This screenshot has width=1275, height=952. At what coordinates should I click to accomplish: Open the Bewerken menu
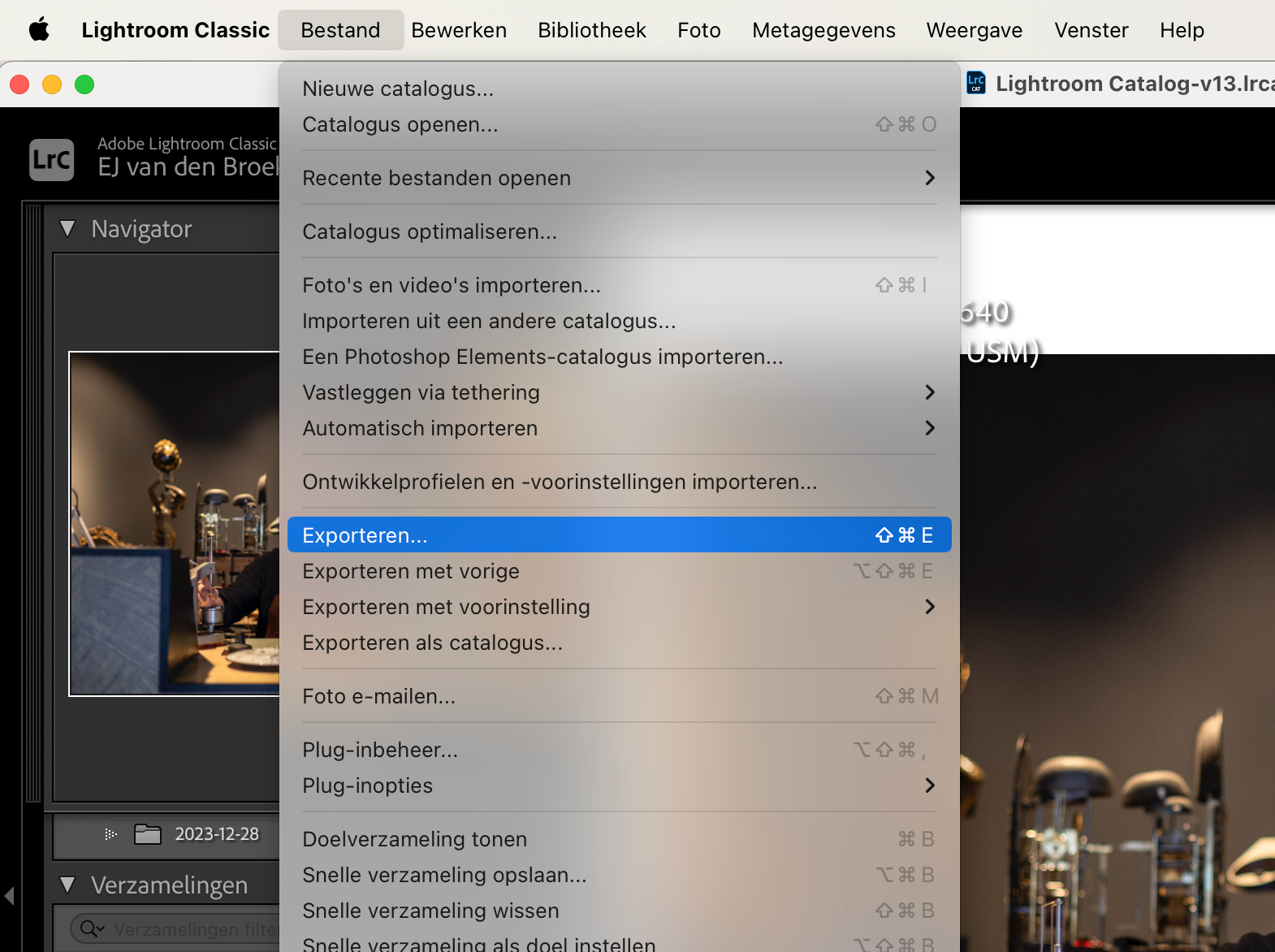459,30
